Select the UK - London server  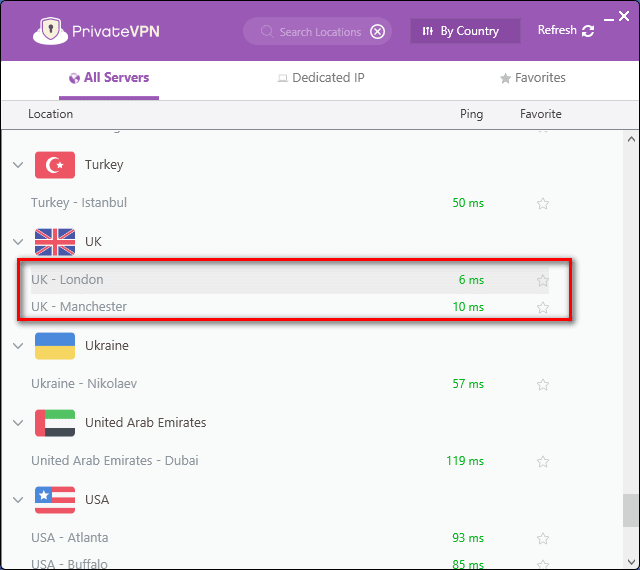(x=290, y=280)
